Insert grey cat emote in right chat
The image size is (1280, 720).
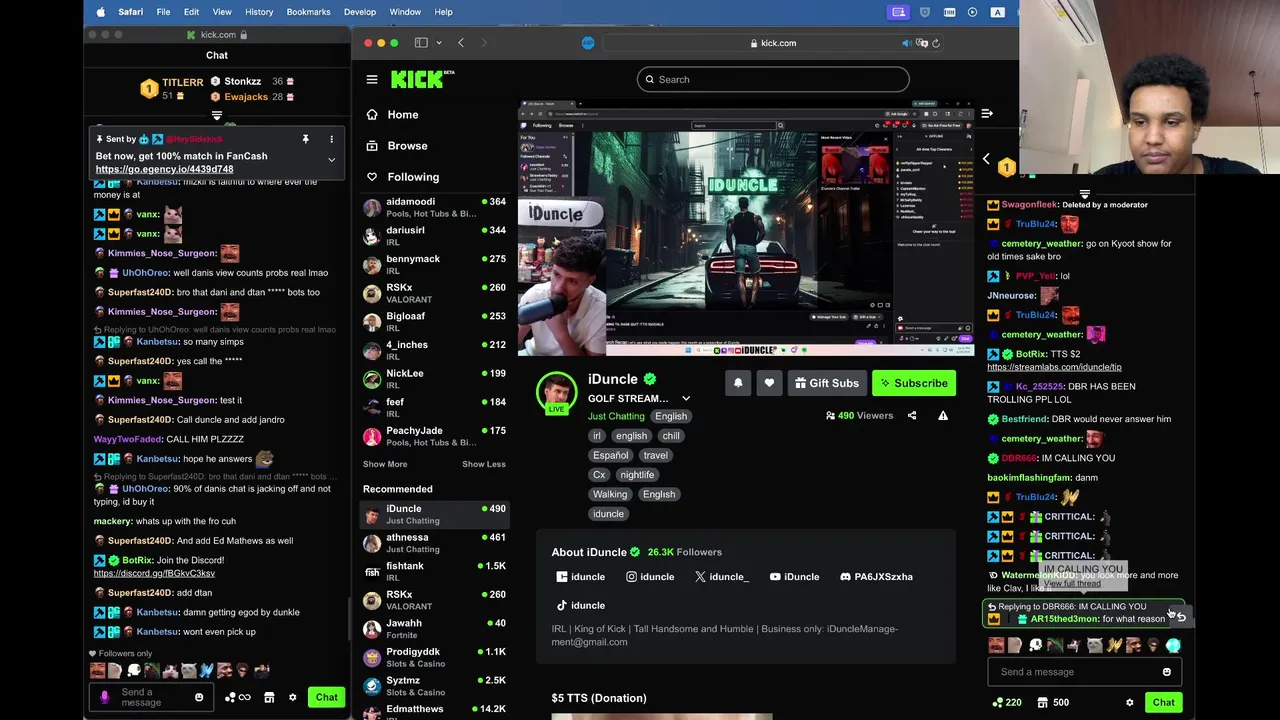(x=1094, y=646)
